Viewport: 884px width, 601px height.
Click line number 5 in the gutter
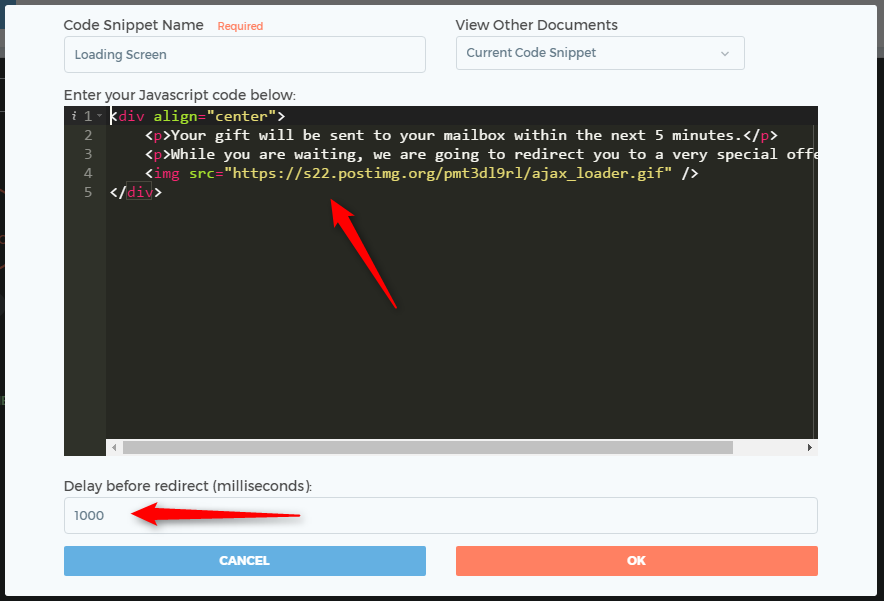point(88,192)
